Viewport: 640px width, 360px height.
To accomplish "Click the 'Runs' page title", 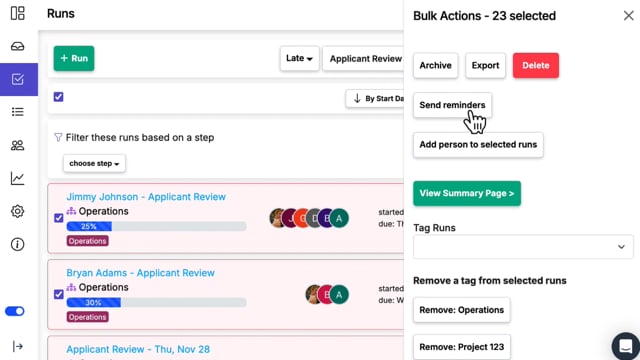I will point(61,13).
